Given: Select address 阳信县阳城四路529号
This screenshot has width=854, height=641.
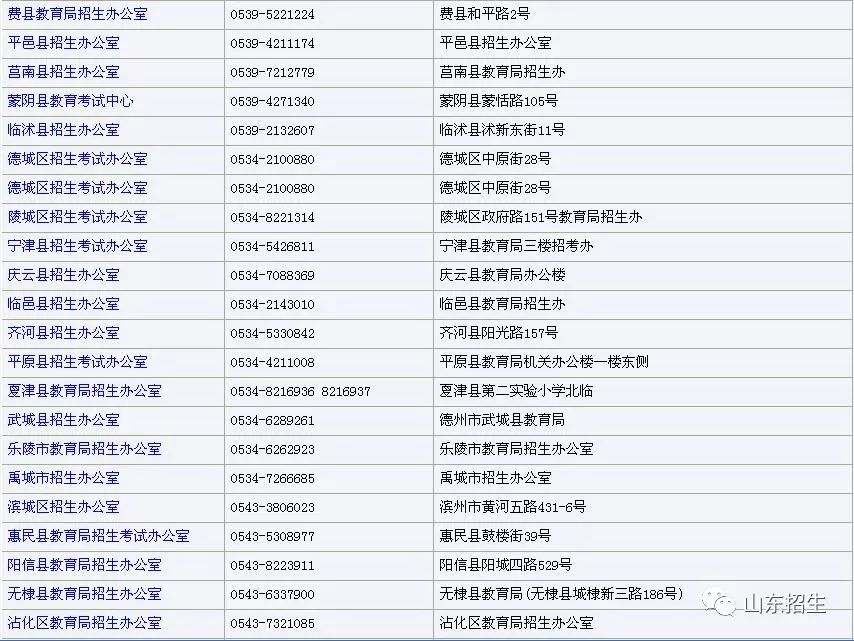Looking at the screenshot, I should (505, 565).
